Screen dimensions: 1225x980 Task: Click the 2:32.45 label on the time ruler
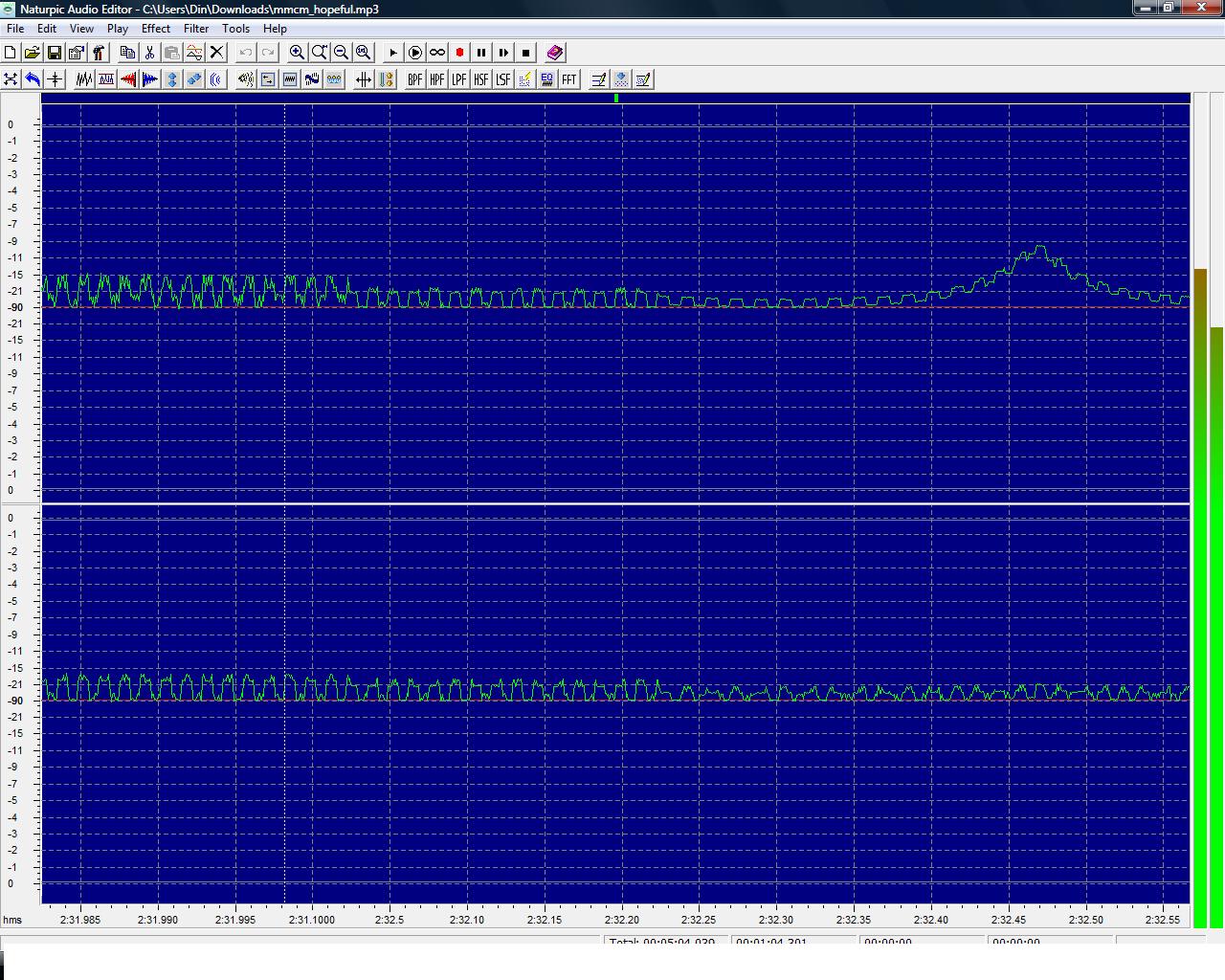click(1008, 920)
